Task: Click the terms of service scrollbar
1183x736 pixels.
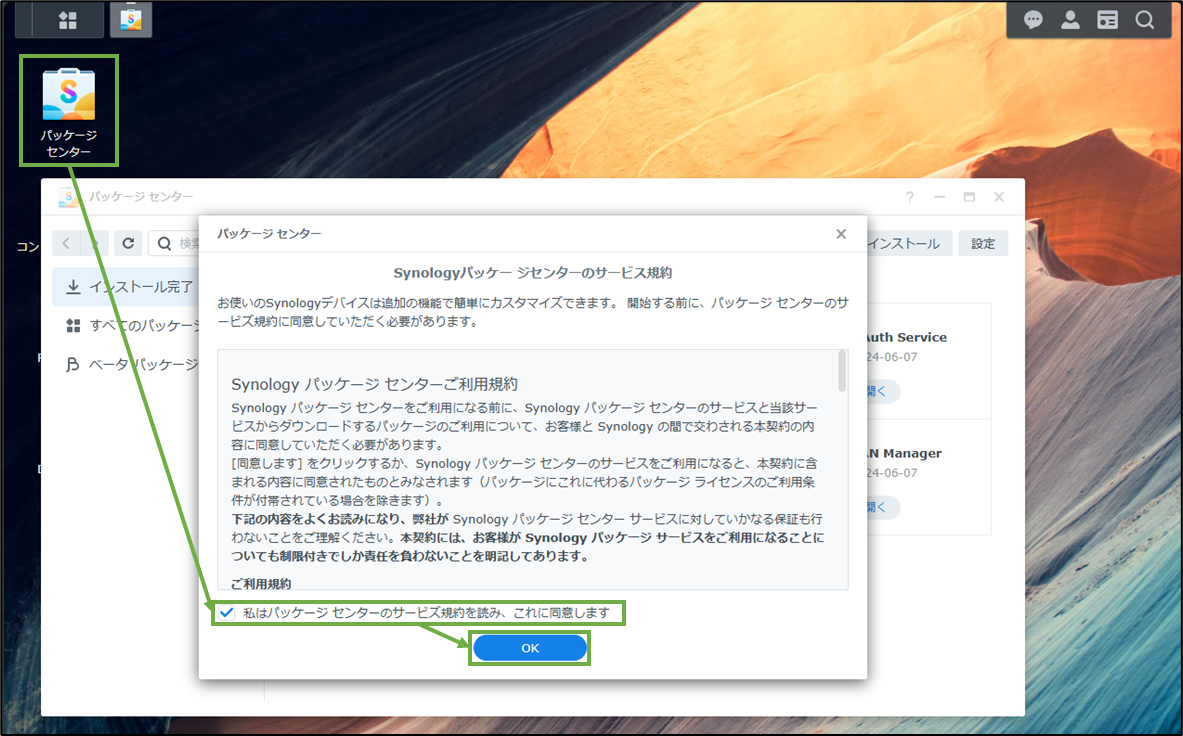Action: [842, 371]
